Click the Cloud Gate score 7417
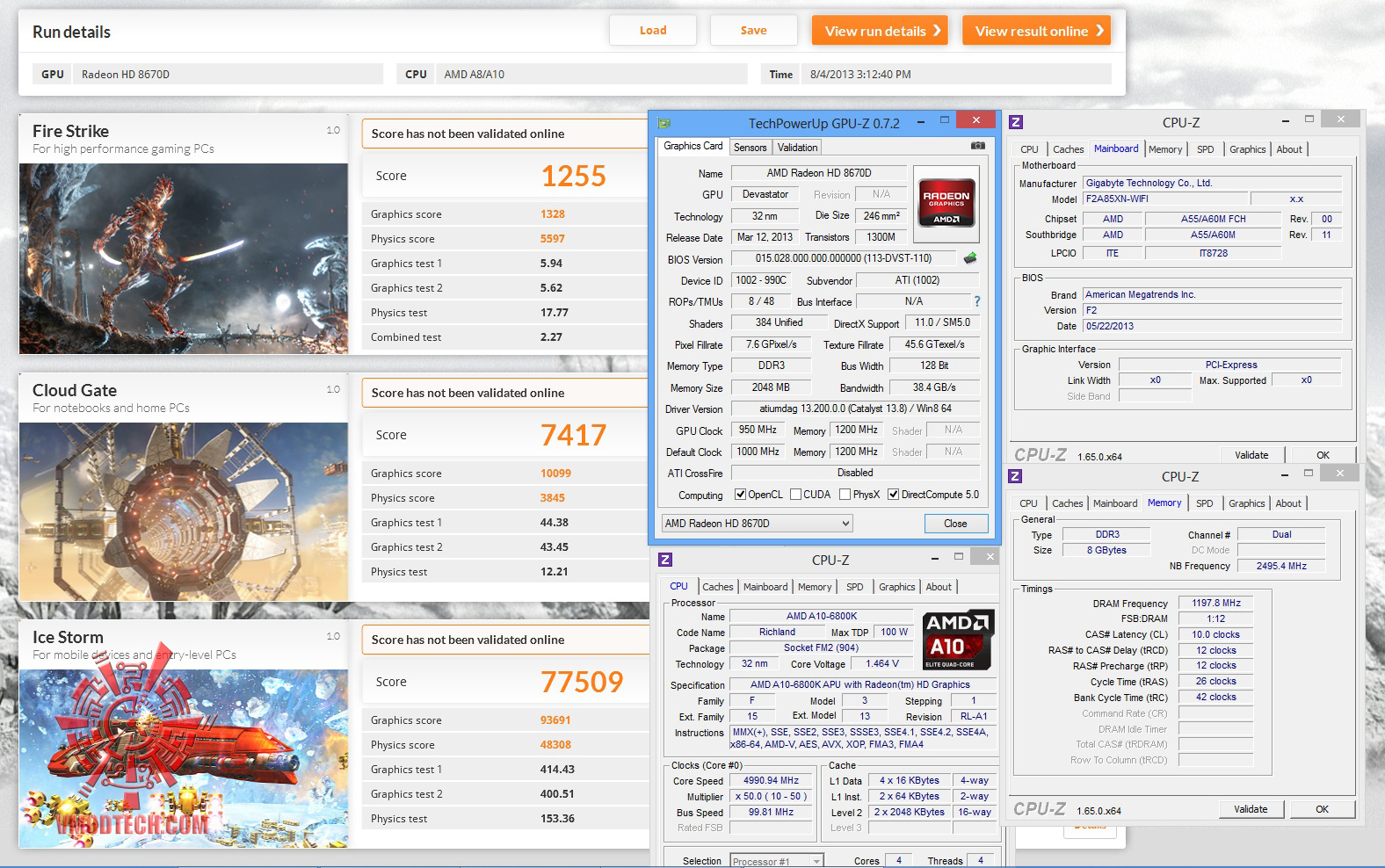 [574, 435]
